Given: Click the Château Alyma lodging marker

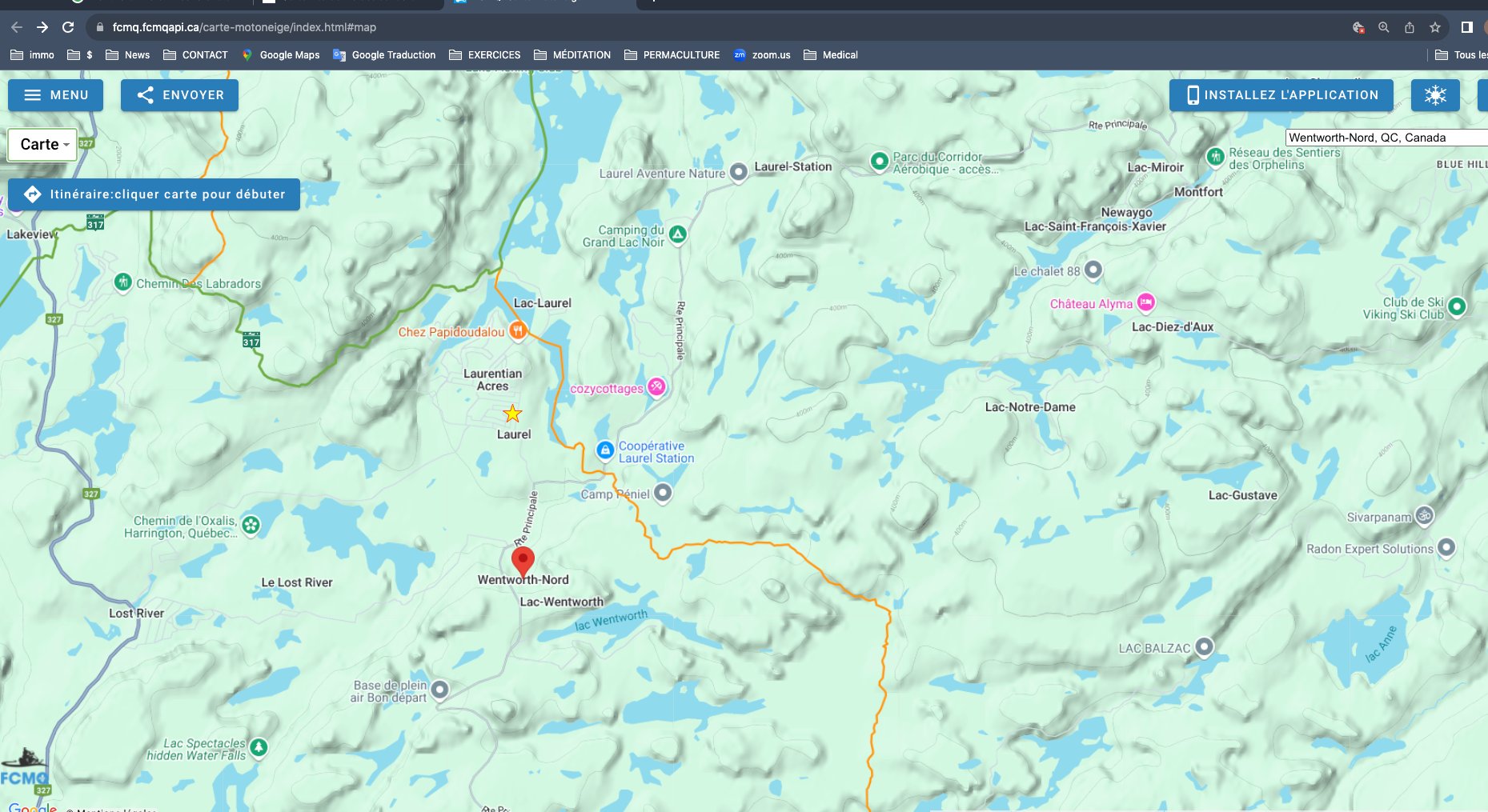Looking at the screenshot, I should (x=1145, y=302).
